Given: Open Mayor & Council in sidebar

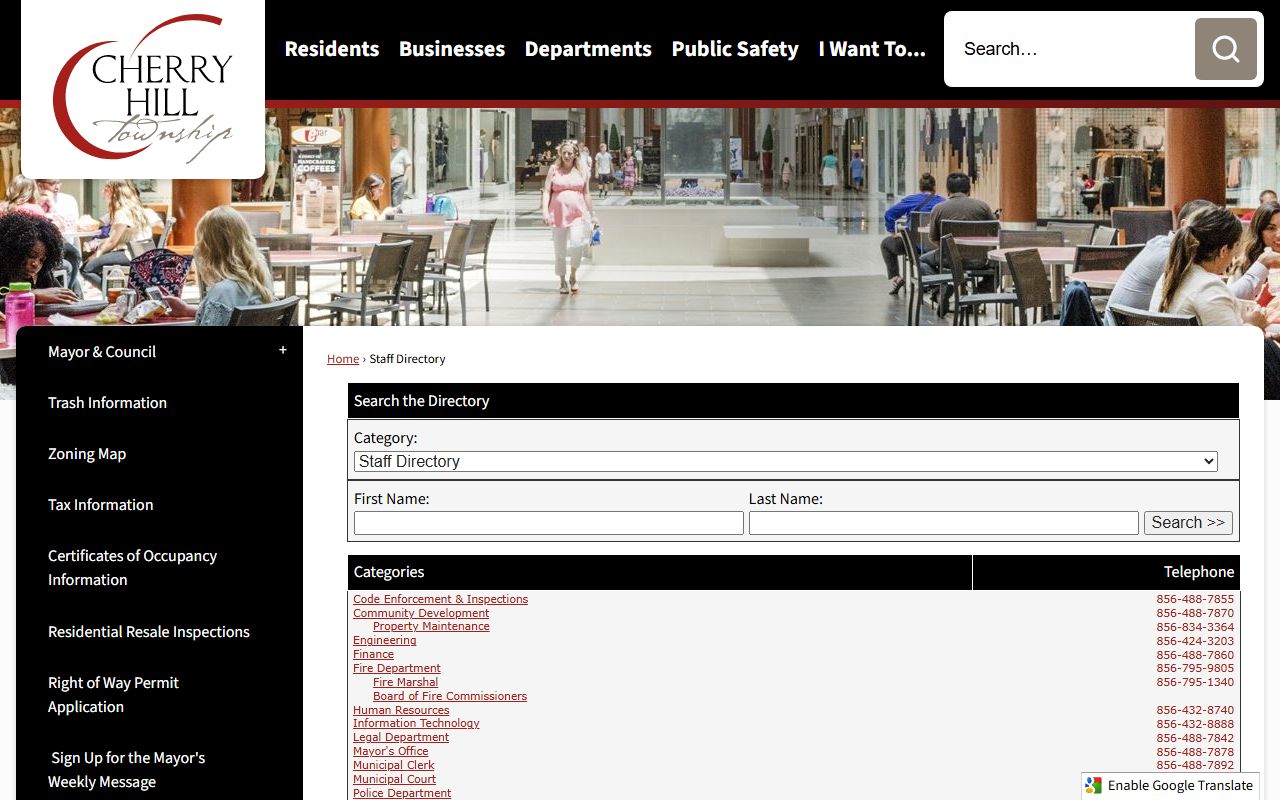Looking at the screenshot, I should (x=102, y=352).
